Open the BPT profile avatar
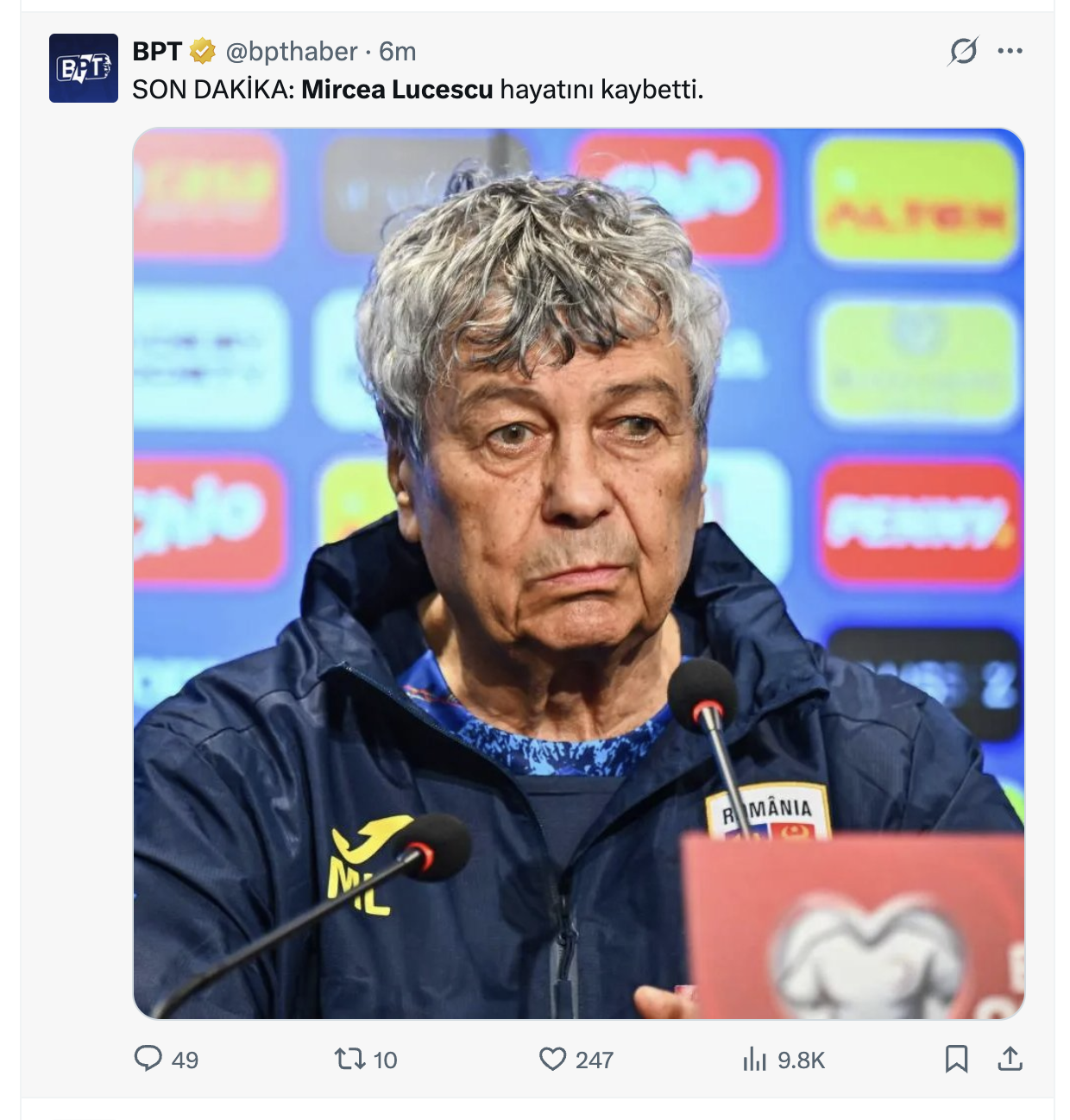 point(84,68)
